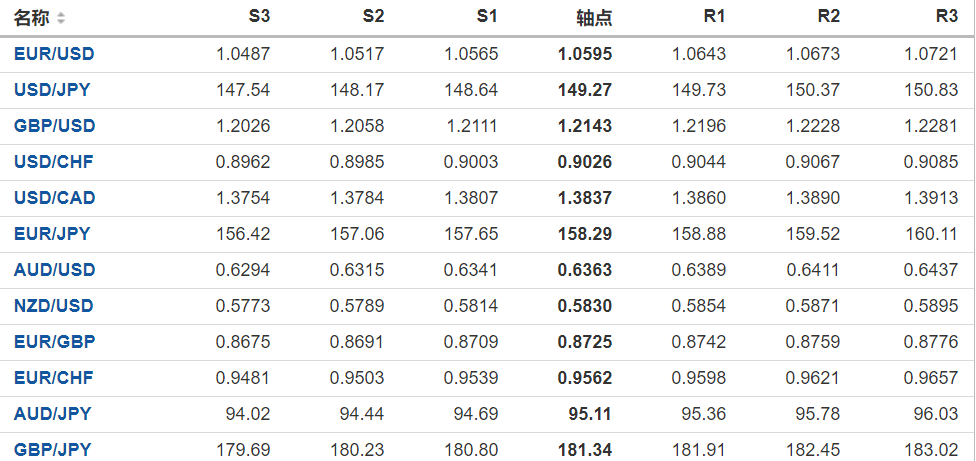This screenshot has width=976, height=461.
Task: Select the GBP/USD pair link
Action: coord(54,126)
